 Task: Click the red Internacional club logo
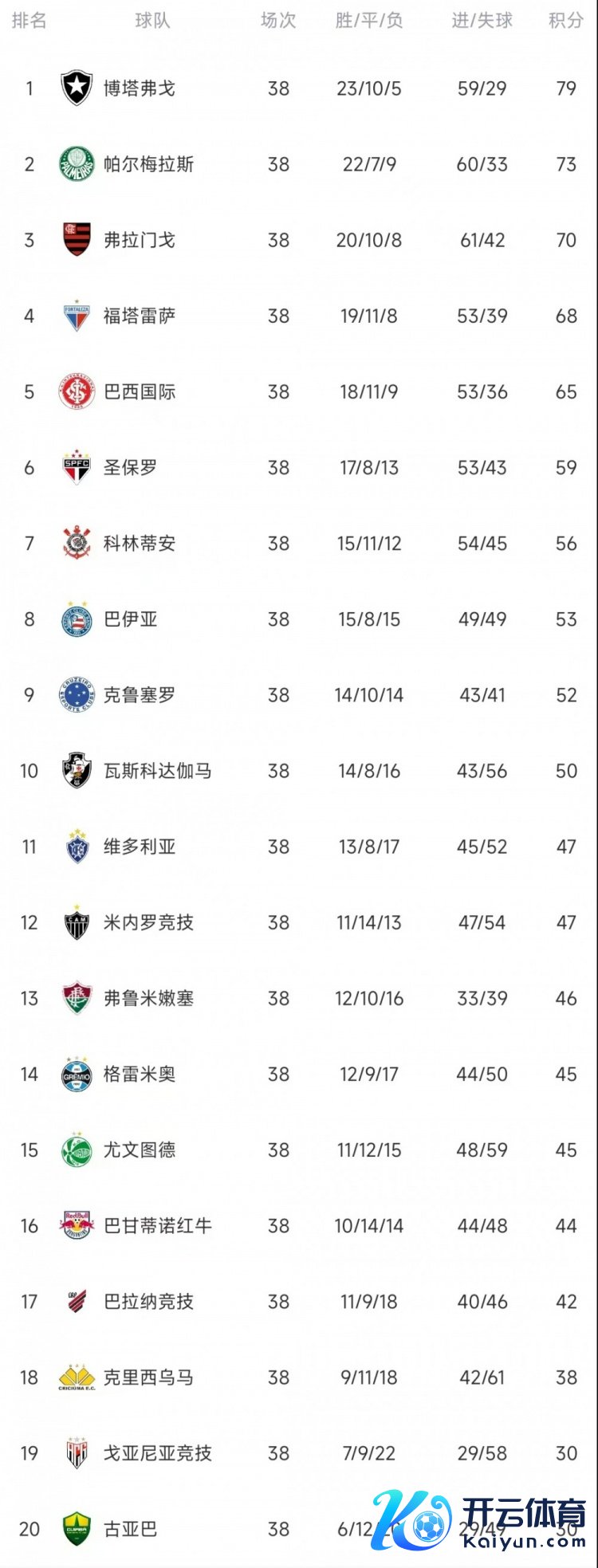tap(77, 391)
